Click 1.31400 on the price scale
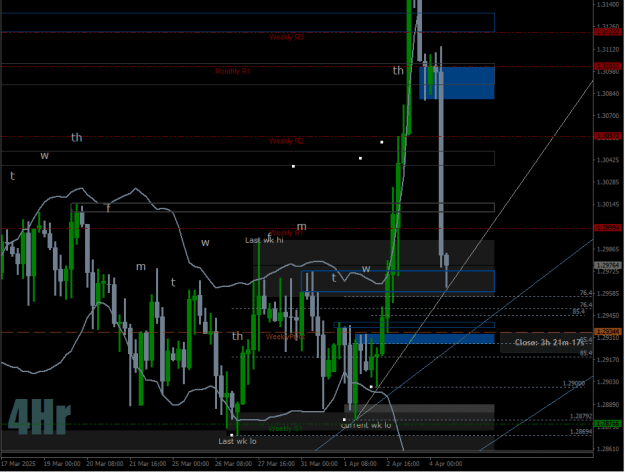 click(x=608, y=4)
